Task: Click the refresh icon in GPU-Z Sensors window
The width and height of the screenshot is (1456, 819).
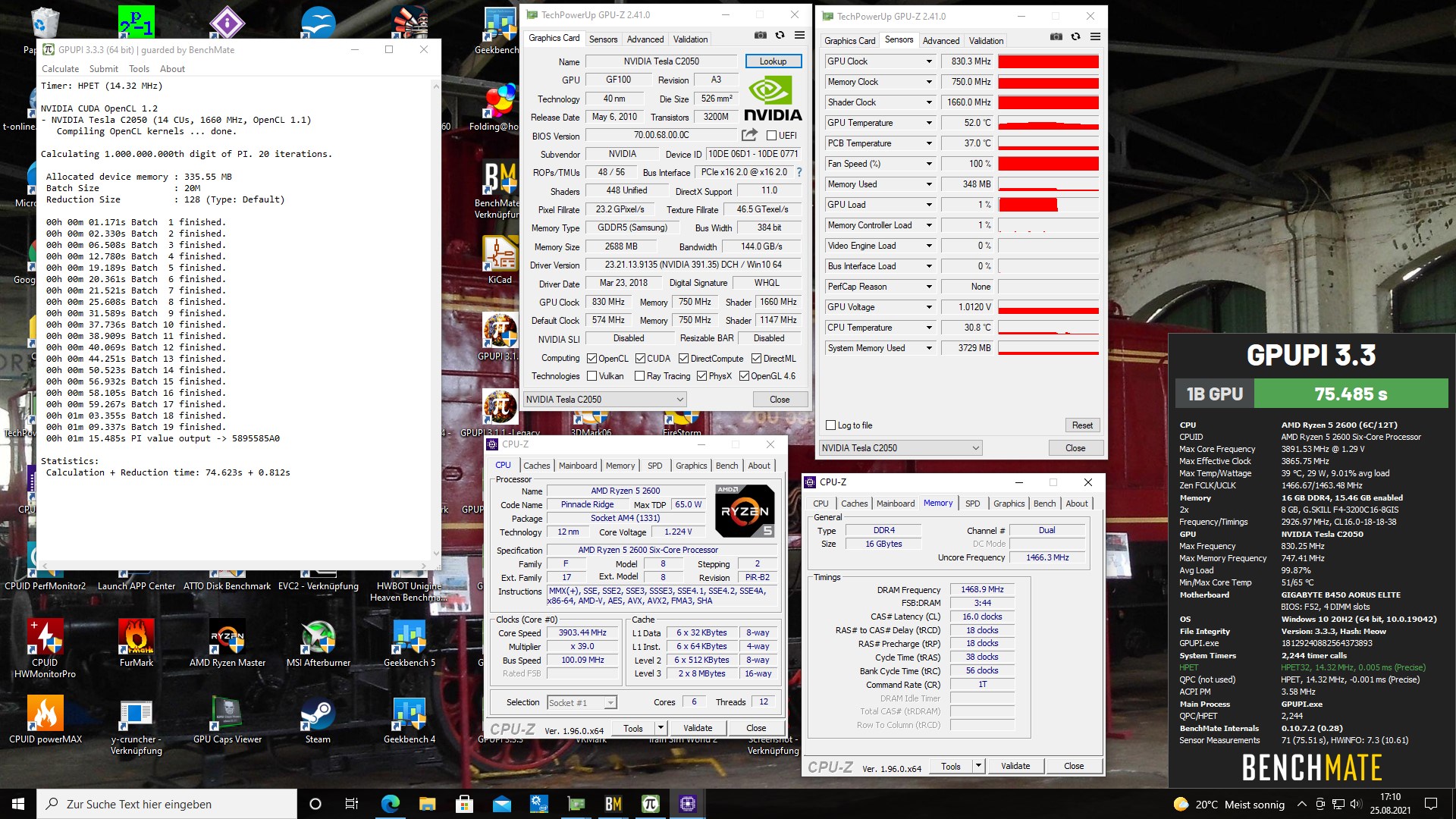Action: pos(1075,36)
